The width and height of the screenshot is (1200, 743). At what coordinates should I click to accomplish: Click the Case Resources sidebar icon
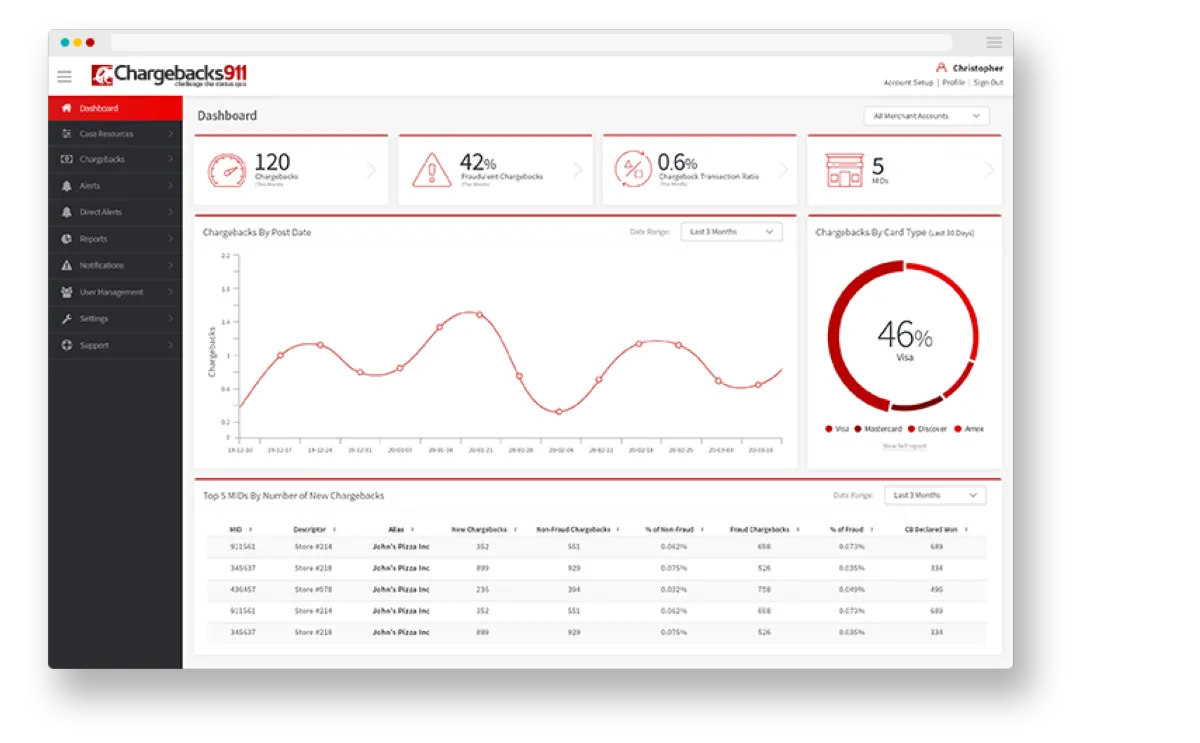(67, 134)
